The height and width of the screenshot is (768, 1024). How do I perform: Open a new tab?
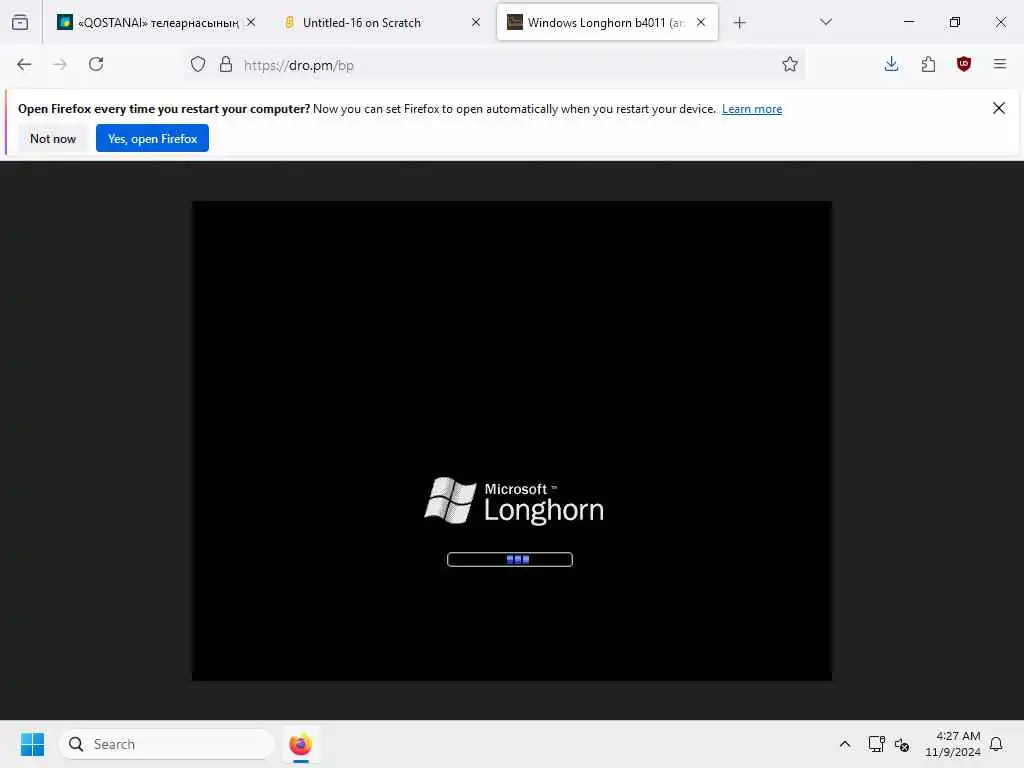tap(739, 23)
